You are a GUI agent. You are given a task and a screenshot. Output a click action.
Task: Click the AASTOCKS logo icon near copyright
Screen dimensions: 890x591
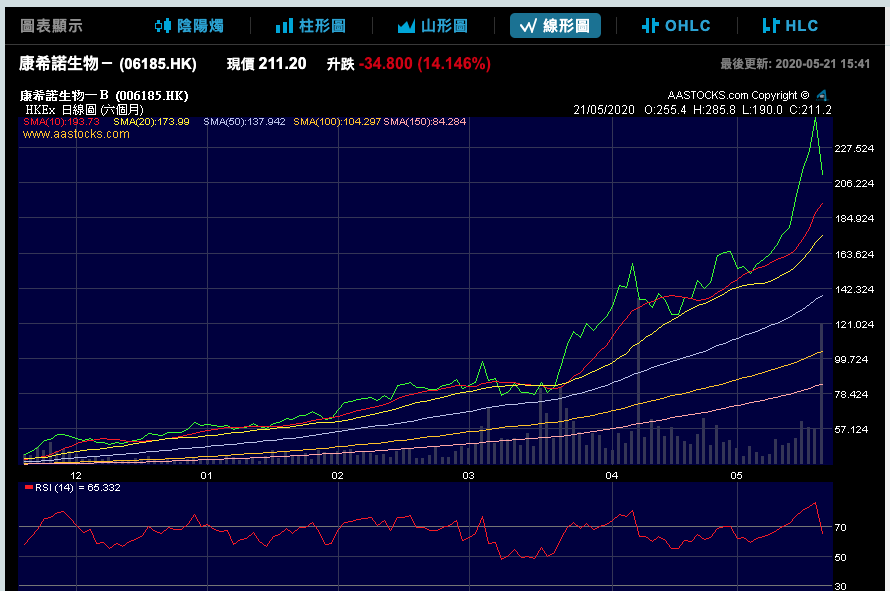pos(822,95)
